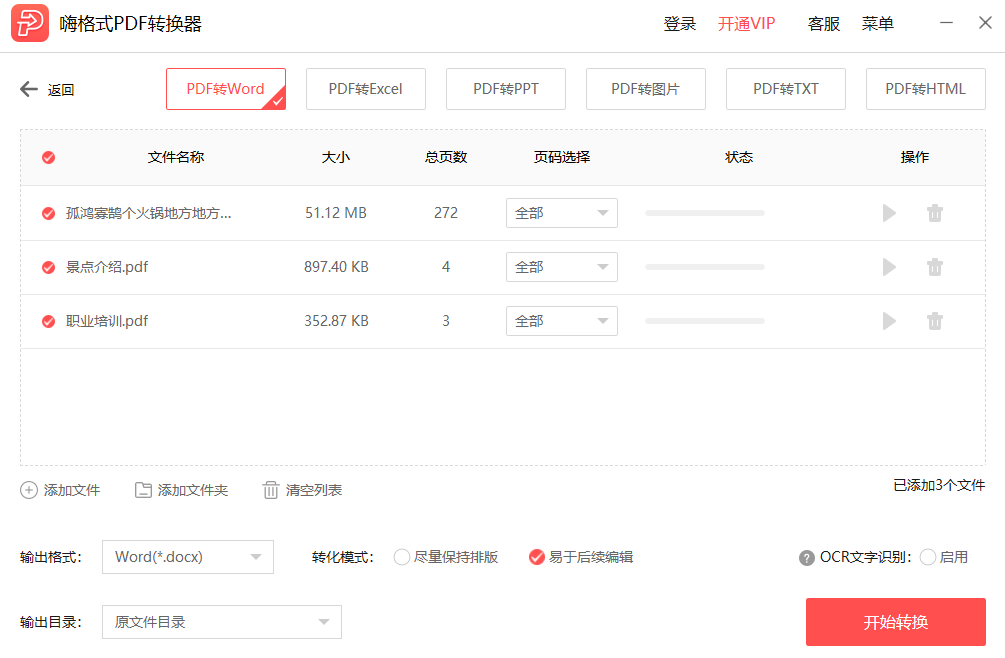Click the OCR help question mark icon
1005x658 pixels.
pyautogui.click(x=806, y=557)
